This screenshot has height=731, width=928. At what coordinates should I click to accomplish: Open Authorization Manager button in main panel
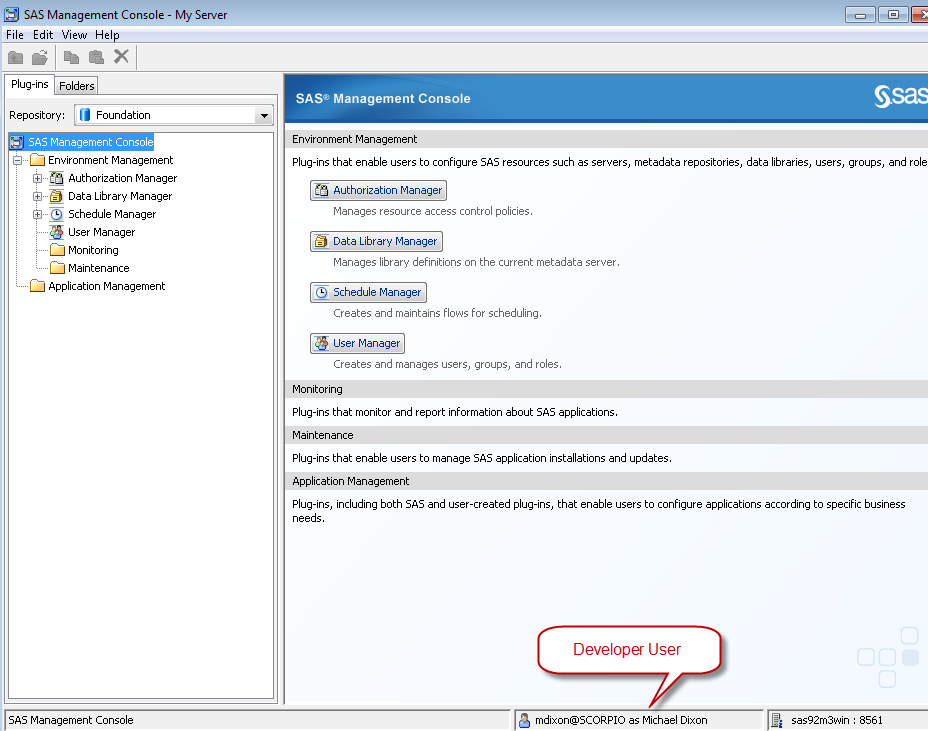click(x=378, y=191)
